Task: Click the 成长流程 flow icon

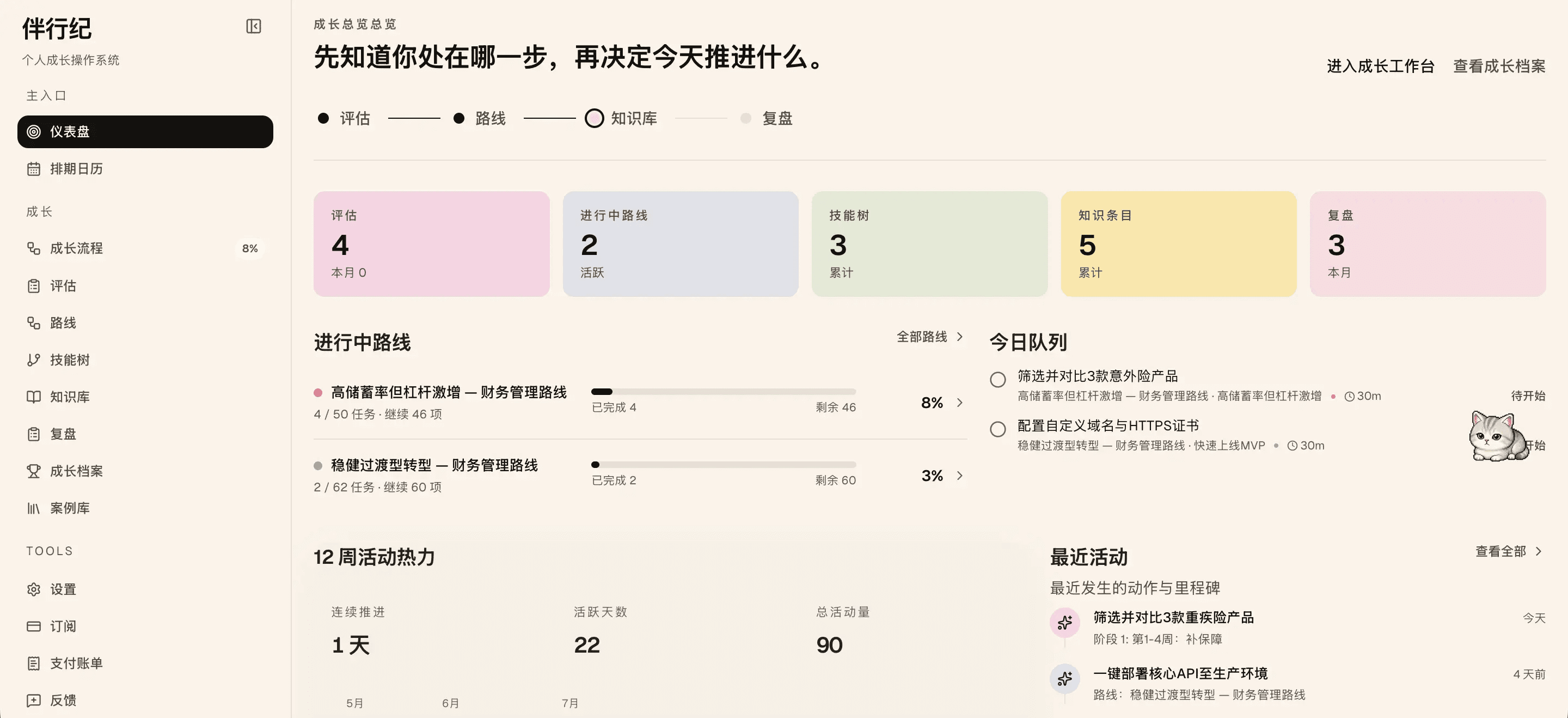Action: coord(34,248)
